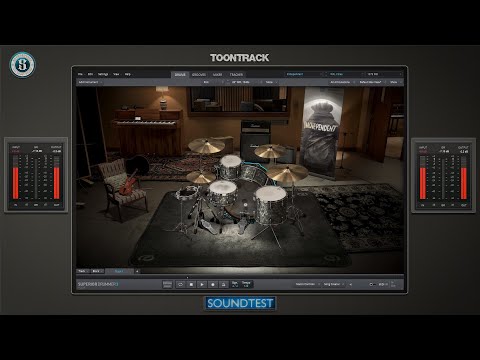Select the snare drum in the kit
This screenshot has width=480, height=360.
pyautogui.click(x=223, y=192)
